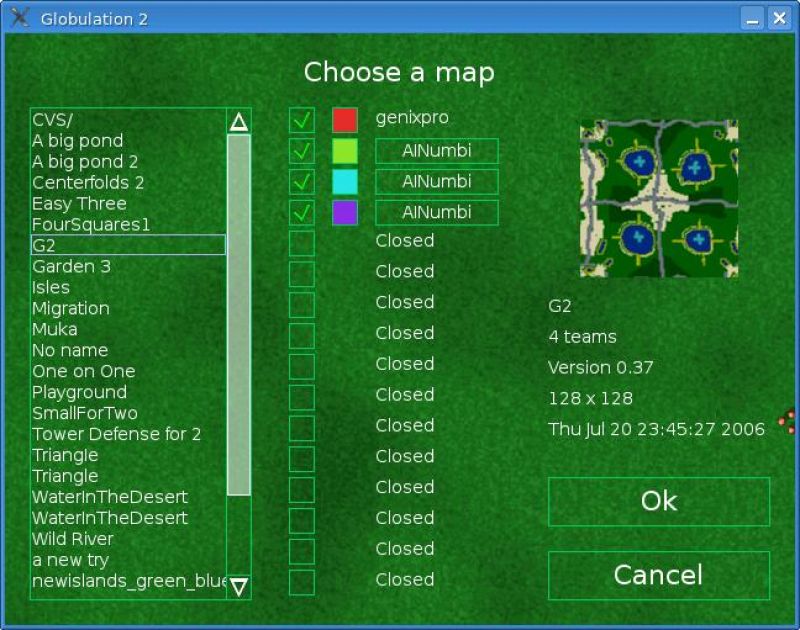Select the highlighted "G2" map entry
800x630 pixels.
pyautogui.click(x=128, y=245)
